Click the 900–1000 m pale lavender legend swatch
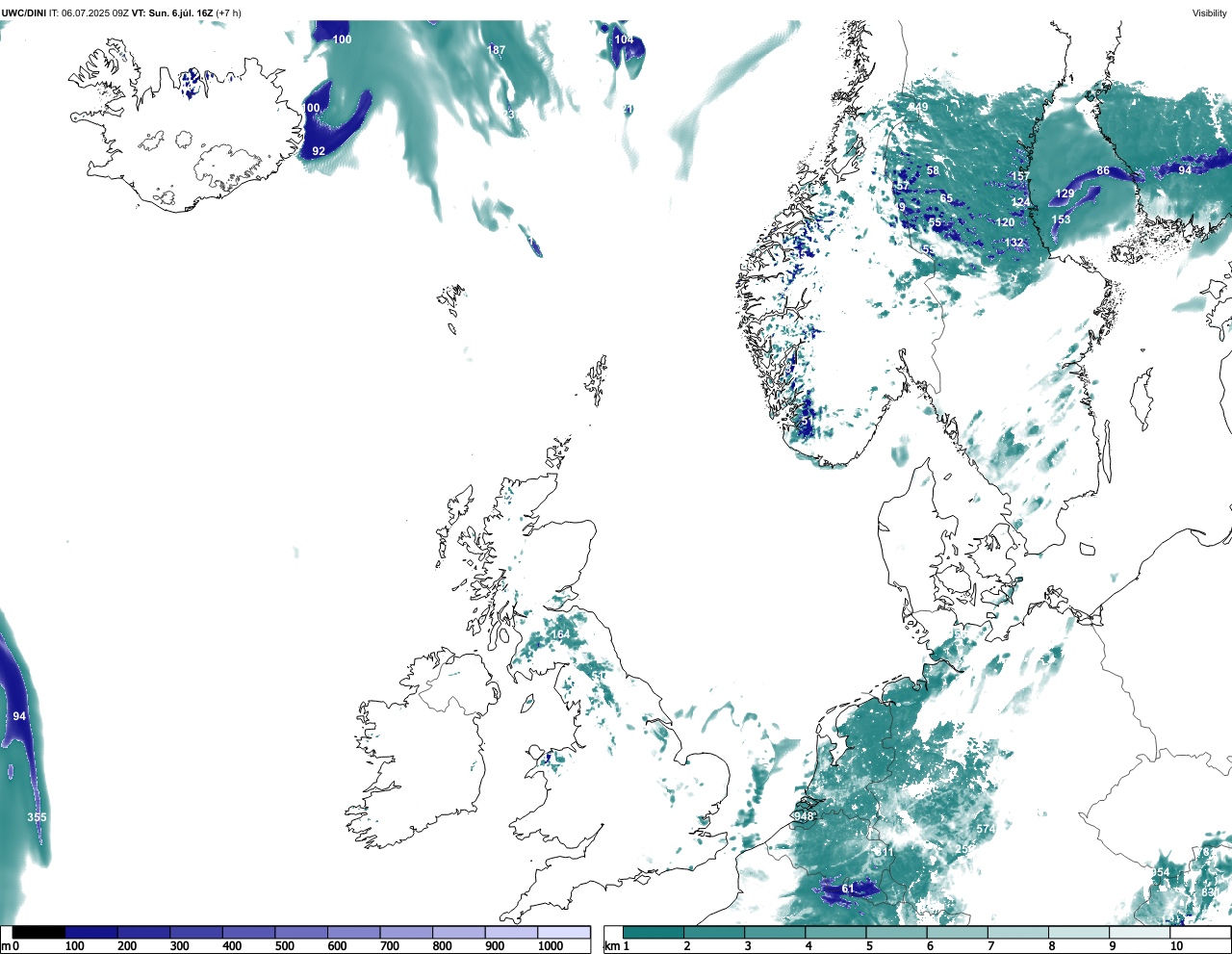Screen dimensions: 1232x954 (511, 933)
